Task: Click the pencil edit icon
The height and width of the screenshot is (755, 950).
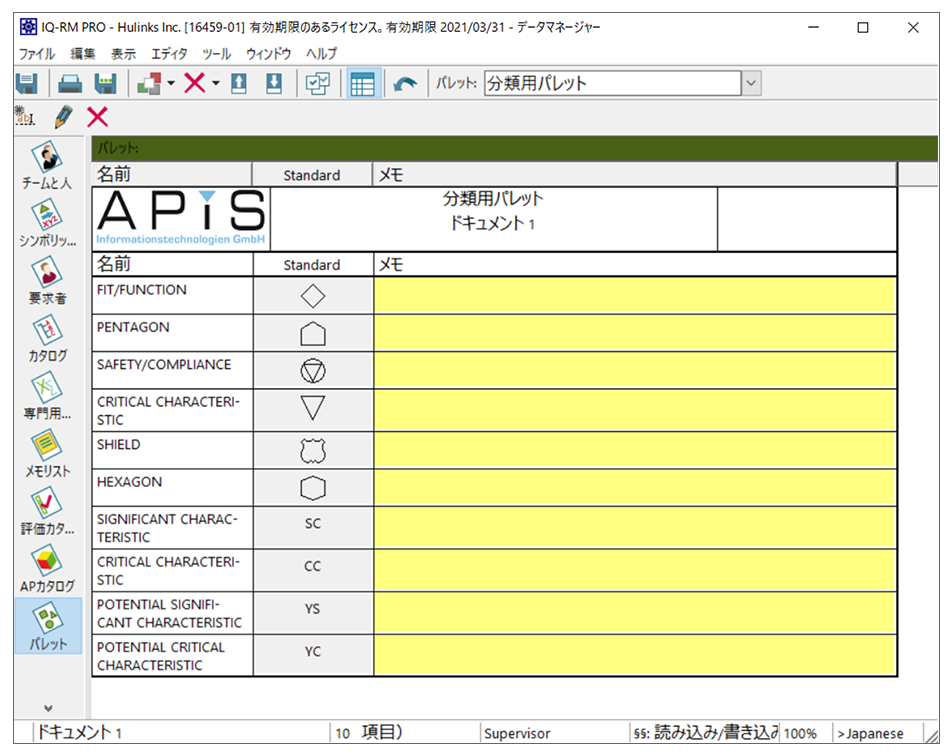Action: coord(63,116)
